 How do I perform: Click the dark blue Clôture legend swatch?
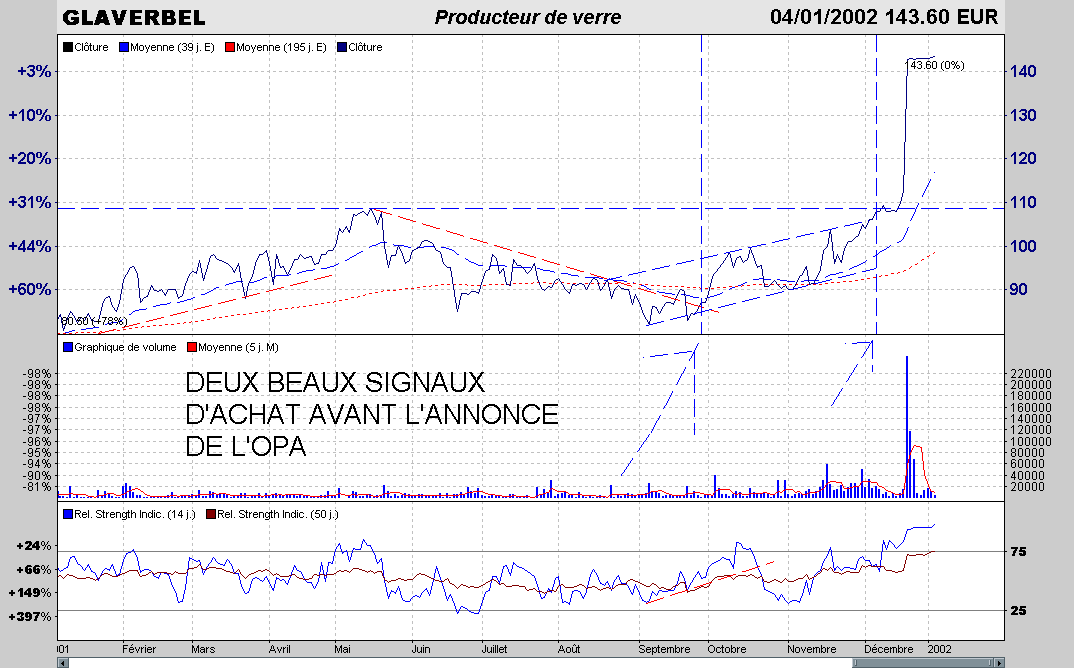[x=342, y=47]
